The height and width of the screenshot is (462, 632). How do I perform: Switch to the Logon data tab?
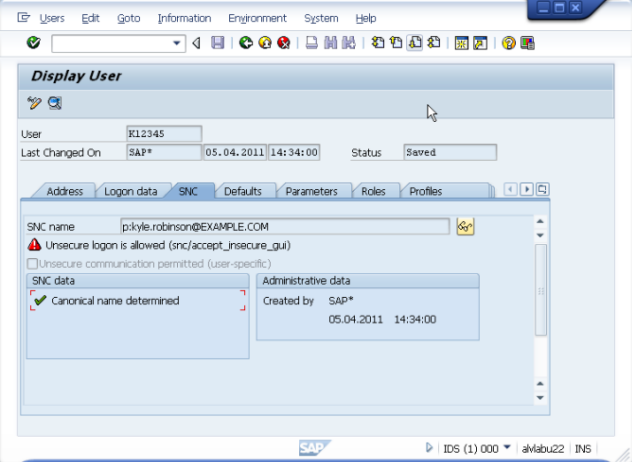coord(131,191)
